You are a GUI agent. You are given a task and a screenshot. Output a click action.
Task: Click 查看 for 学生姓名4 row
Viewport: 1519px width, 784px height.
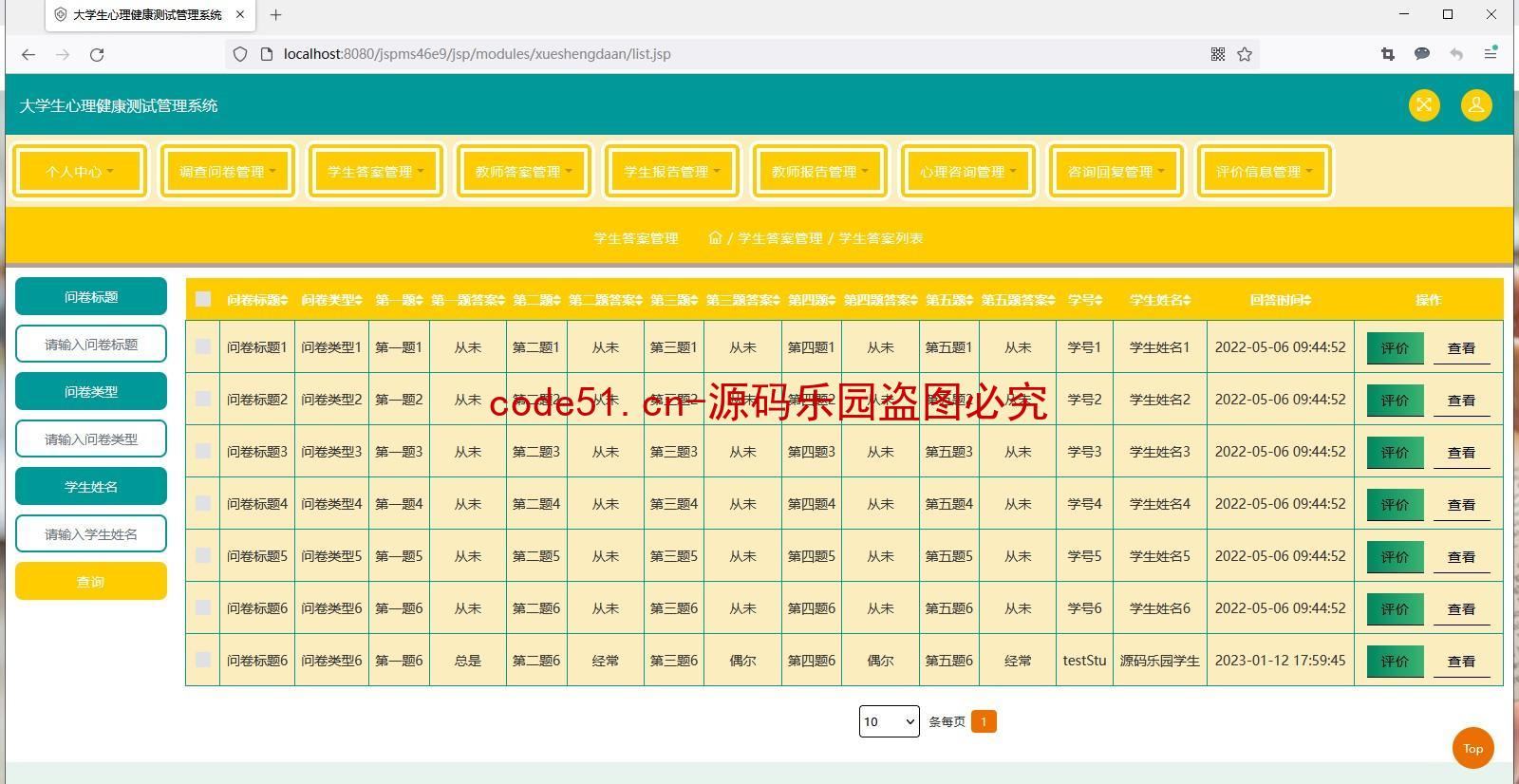pyautogui.click(x=1461, y=505)
